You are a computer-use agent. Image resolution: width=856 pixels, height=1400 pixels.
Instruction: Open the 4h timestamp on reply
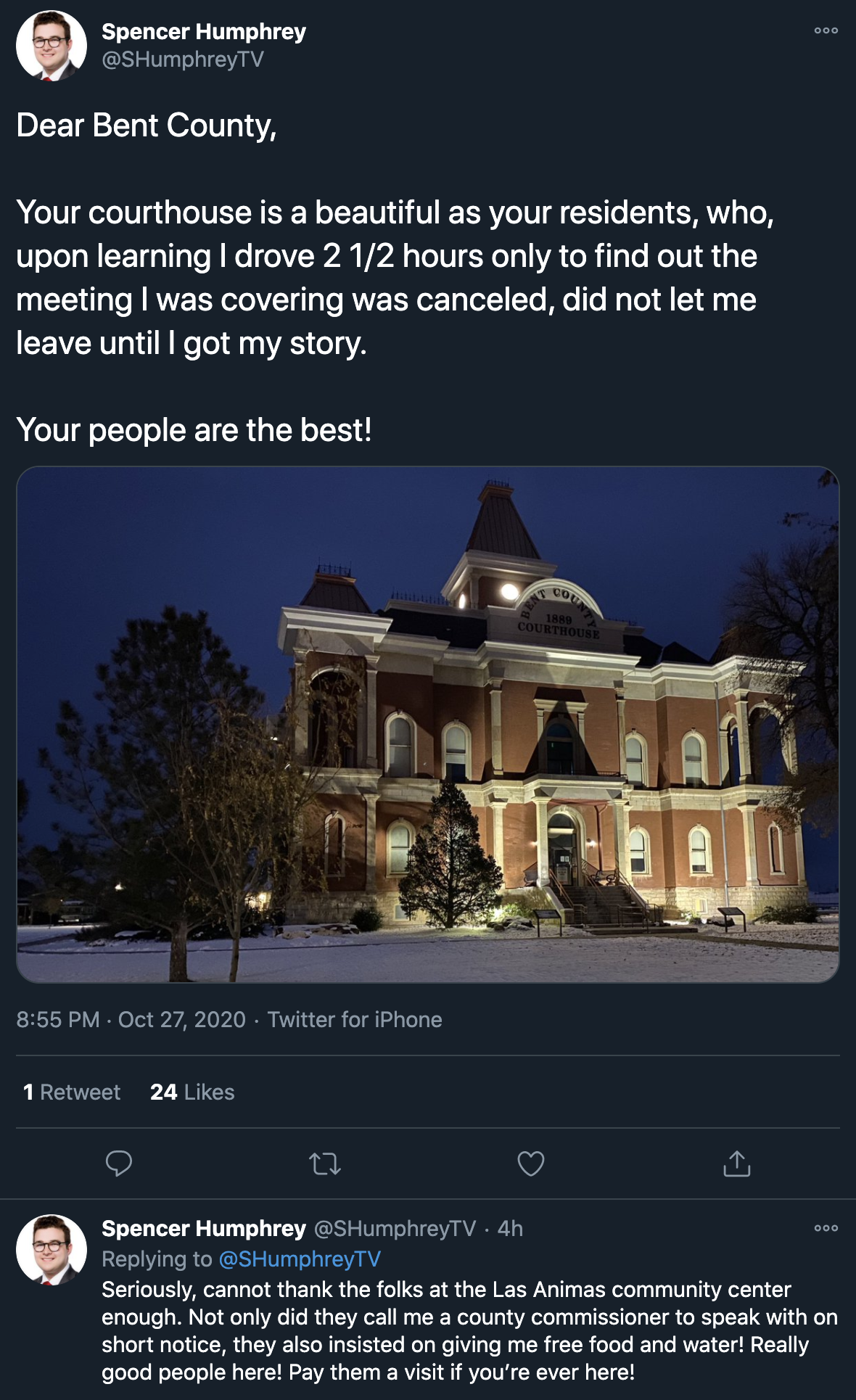510,1228
